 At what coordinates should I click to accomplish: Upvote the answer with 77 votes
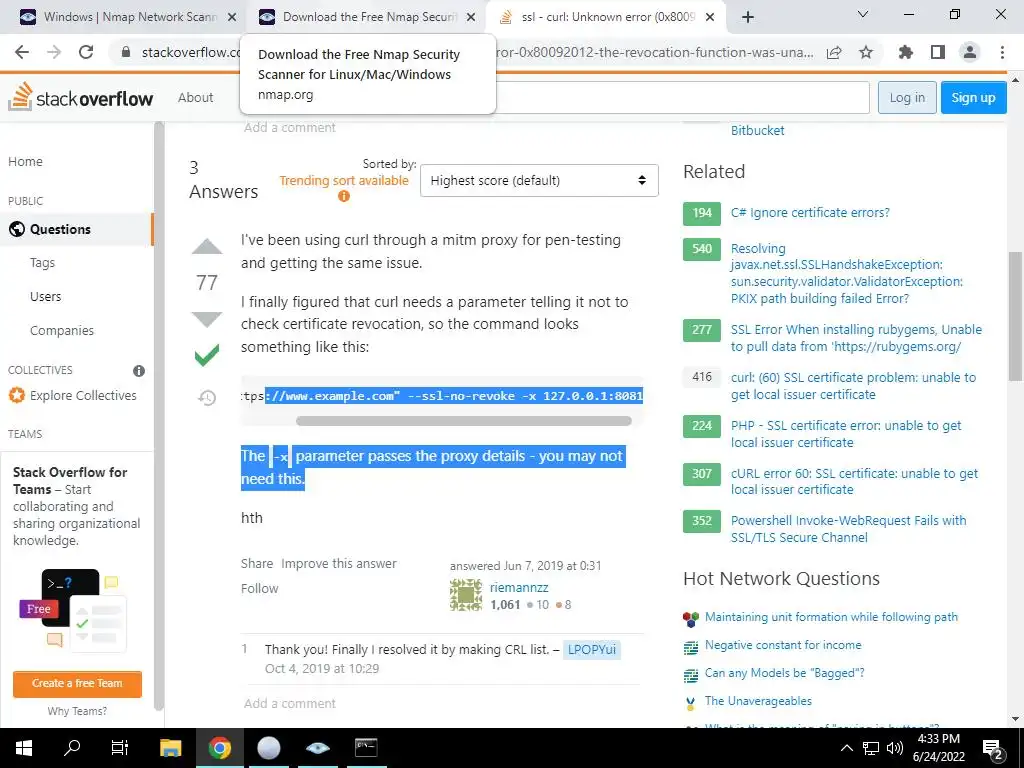[x=207, y=246]
